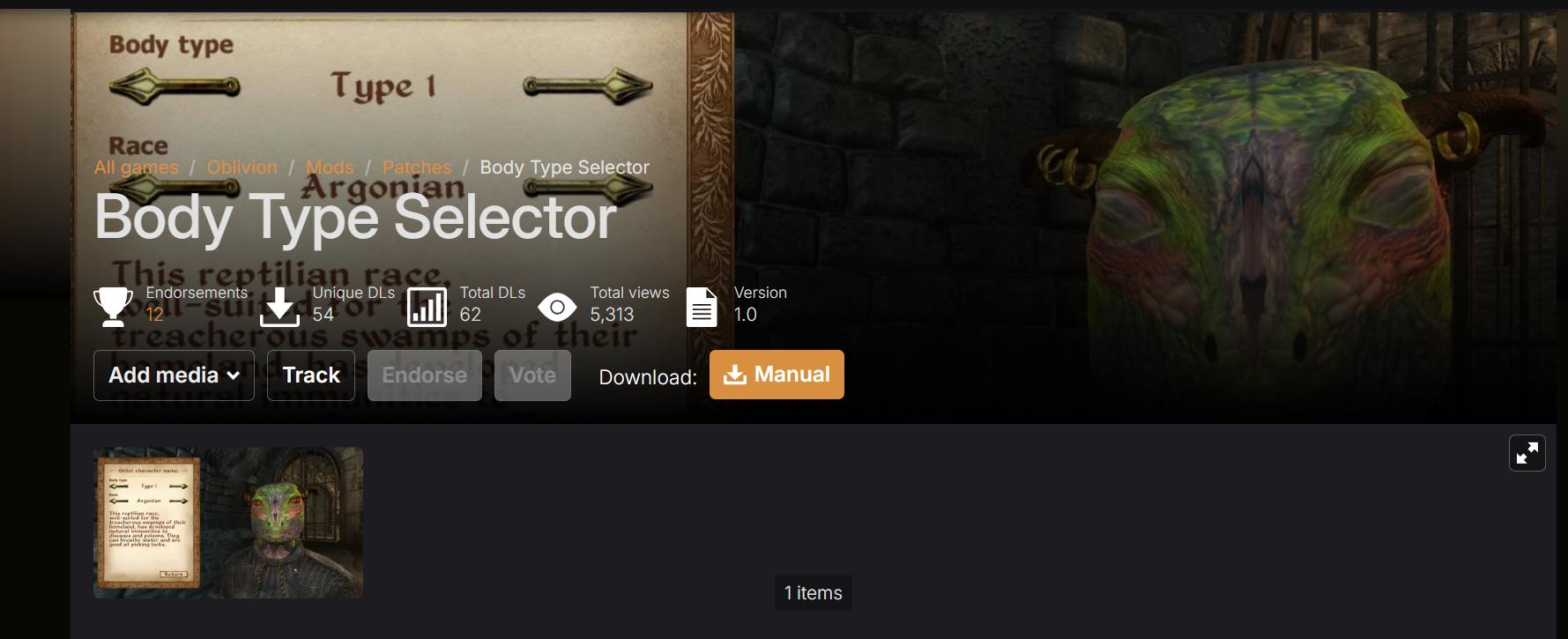1568x639 pixels.
Task: Click the Total views eye icon
Action: tap(557, 308)
